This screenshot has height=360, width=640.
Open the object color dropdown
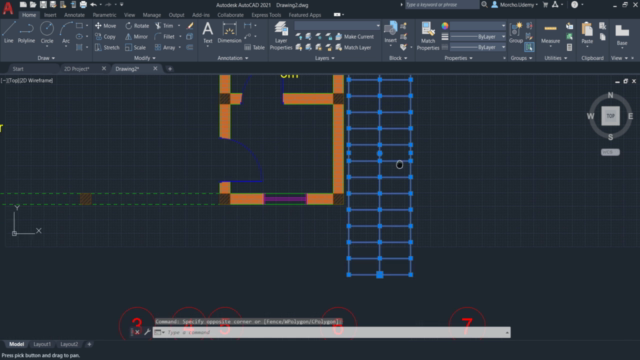point(478,26)
